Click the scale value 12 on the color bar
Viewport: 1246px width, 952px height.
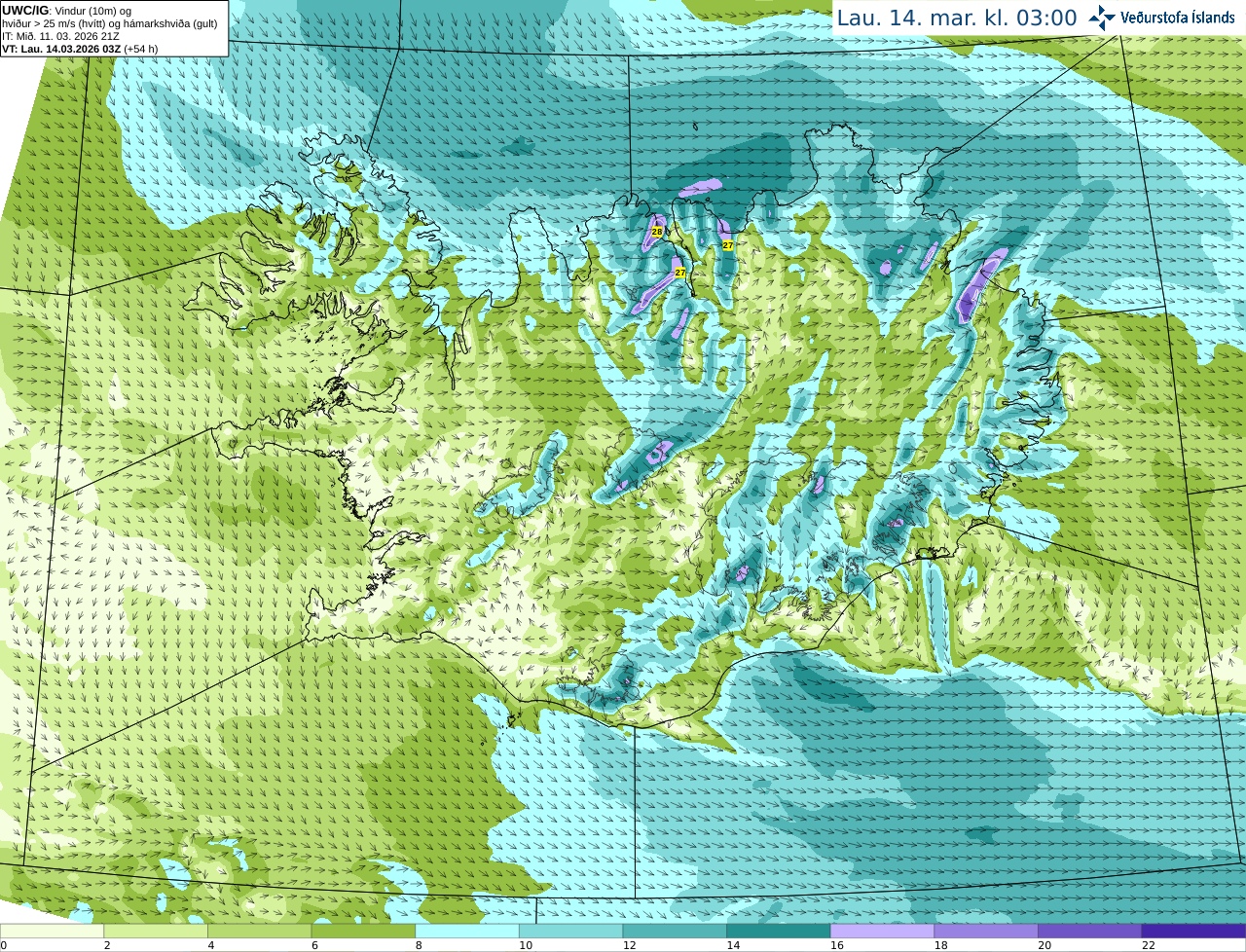[630, 945]
